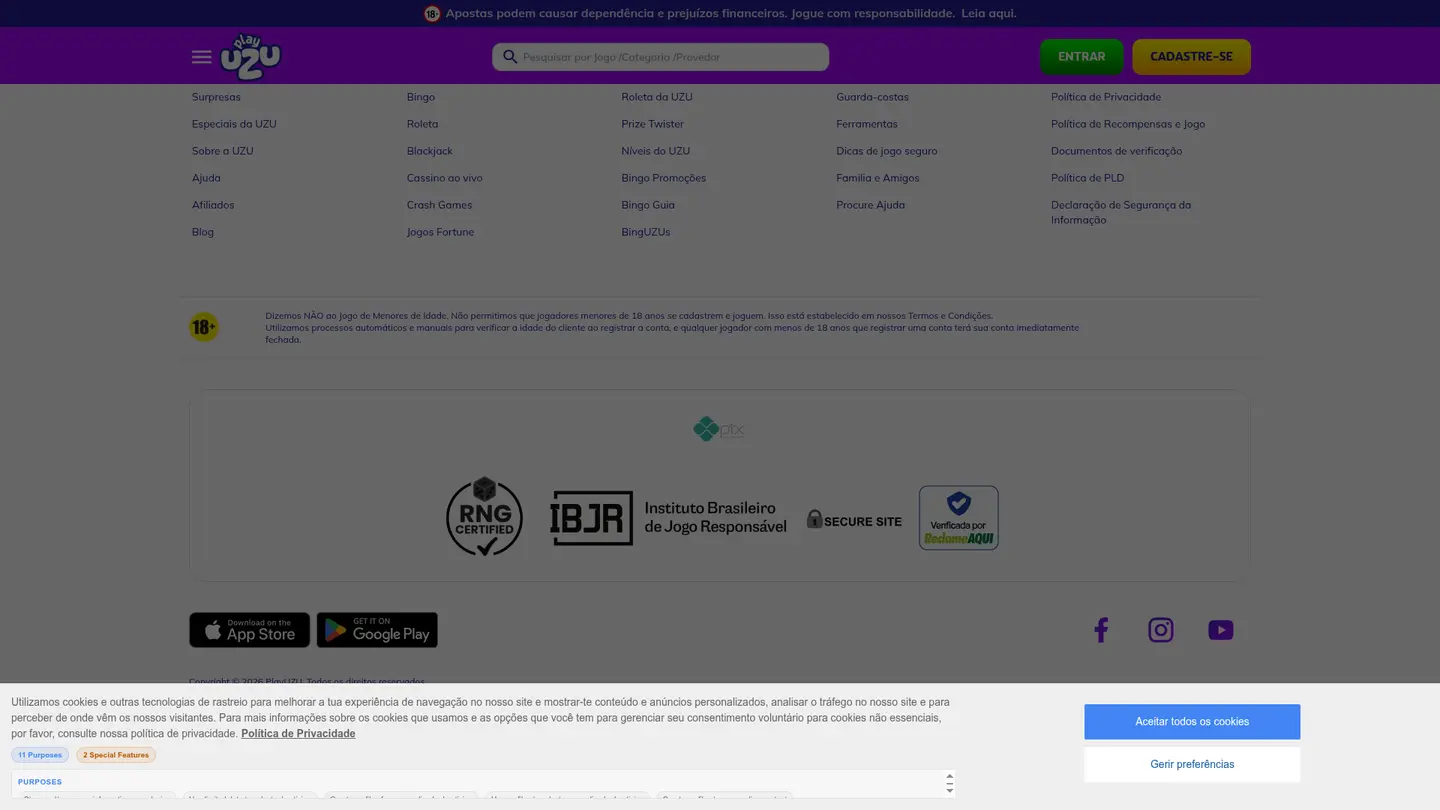1440x810 pixels.
Task: Open the Ferramentas link
Action: tap(867, 124)
